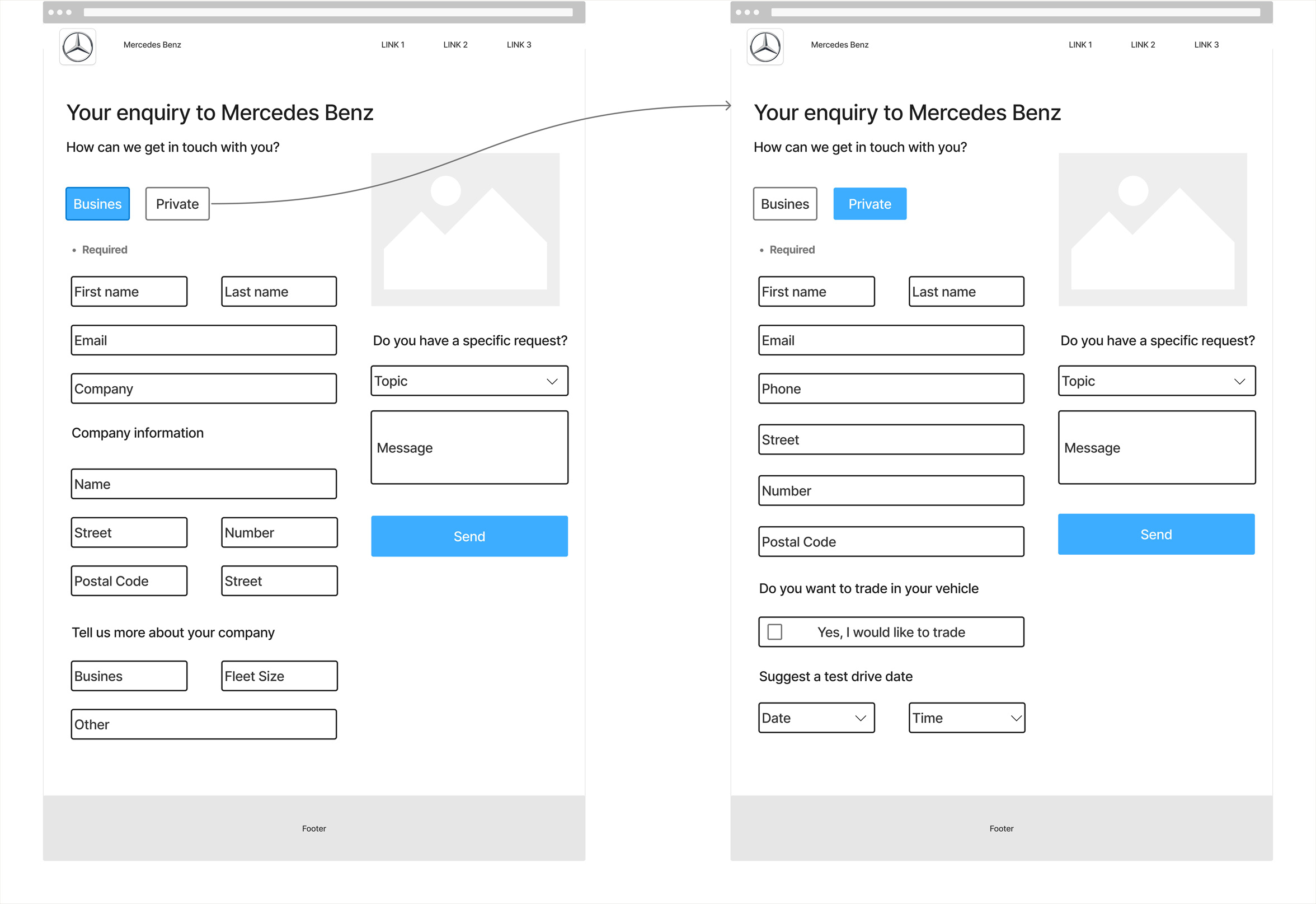Open the Topic dropdown in the left form
Viewport: 1316px width, 904px height.
tap(469, 381)
